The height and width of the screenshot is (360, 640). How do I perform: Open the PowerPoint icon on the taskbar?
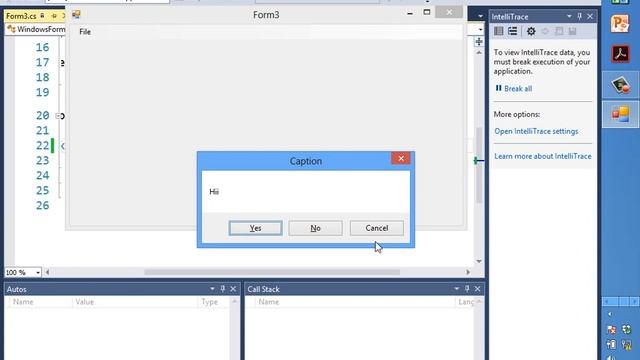coord(620,23)
